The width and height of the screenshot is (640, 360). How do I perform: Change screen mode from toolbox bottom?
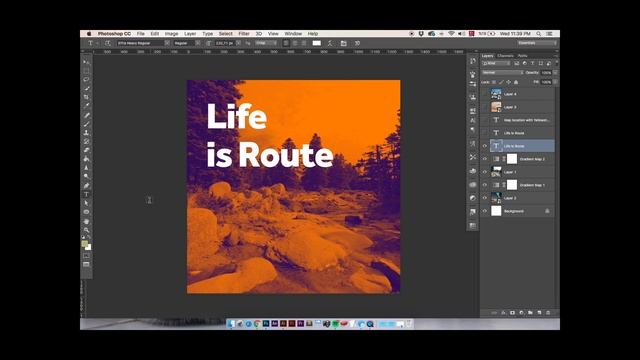[86, 264]
